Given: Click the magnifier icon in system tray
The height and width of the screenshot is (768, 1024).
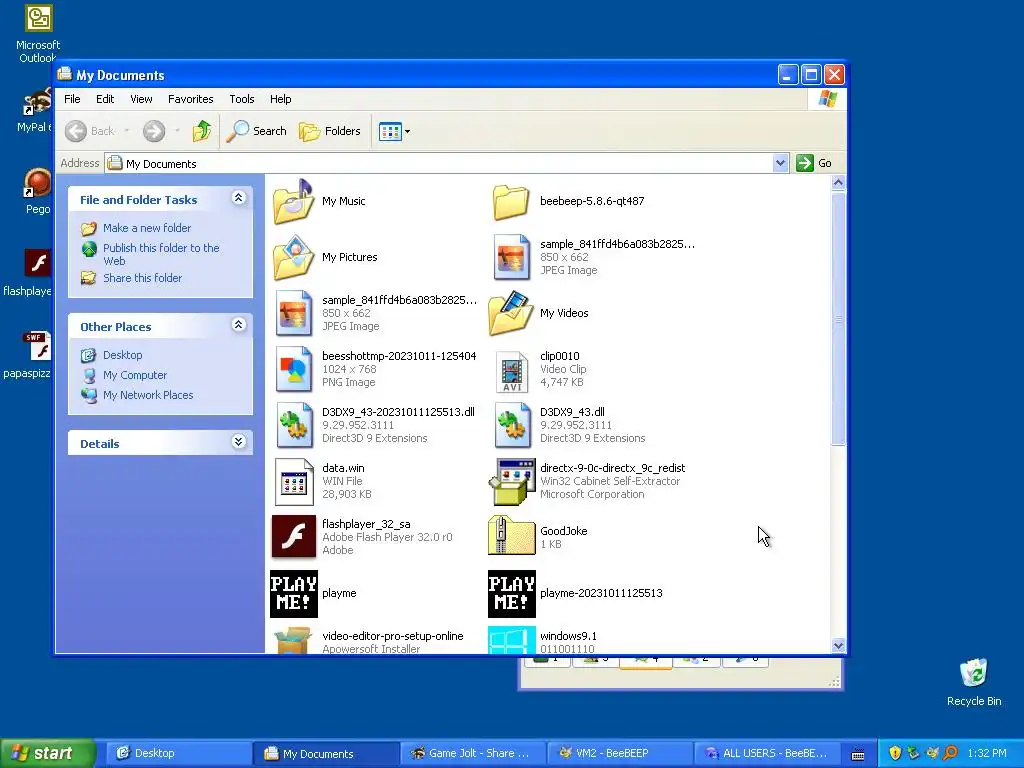Looking at the screenshot, I should click(x=951, y=753).
